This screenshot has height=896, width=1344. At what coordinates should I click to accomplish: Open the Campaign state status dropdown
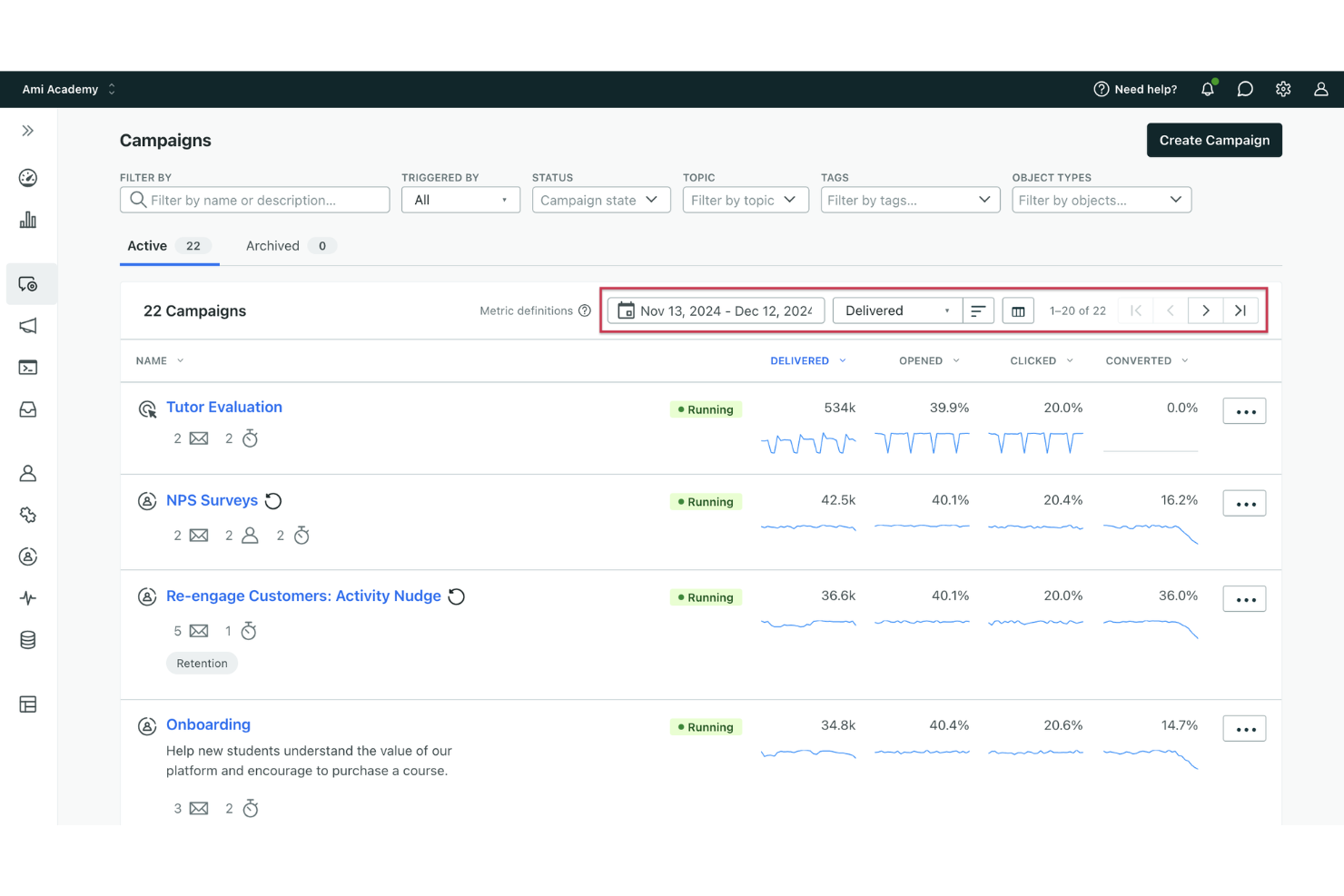tap(601, 200)
